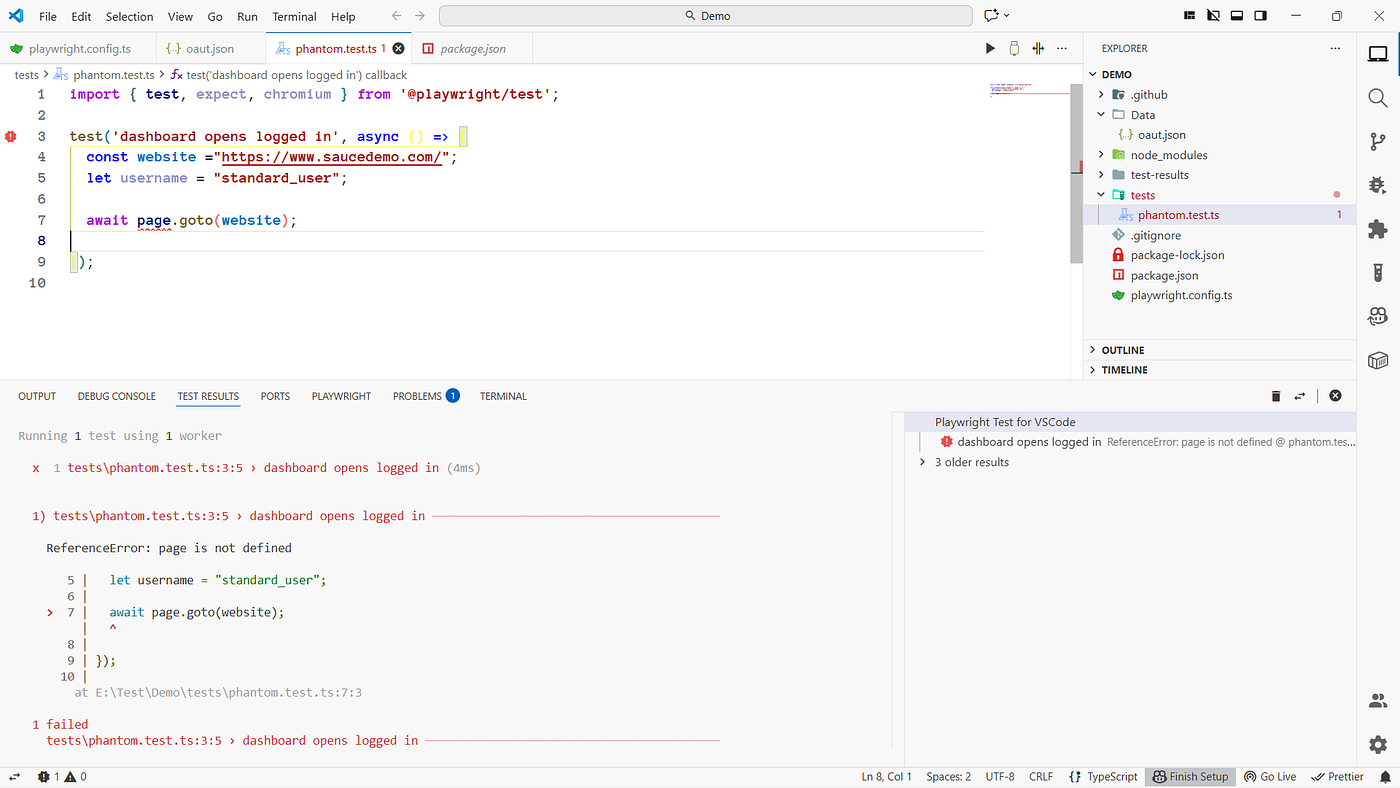Open the Terminal menu
Image resolution: width=1400 pixels, height=788 pixels.
click(294, 17)
